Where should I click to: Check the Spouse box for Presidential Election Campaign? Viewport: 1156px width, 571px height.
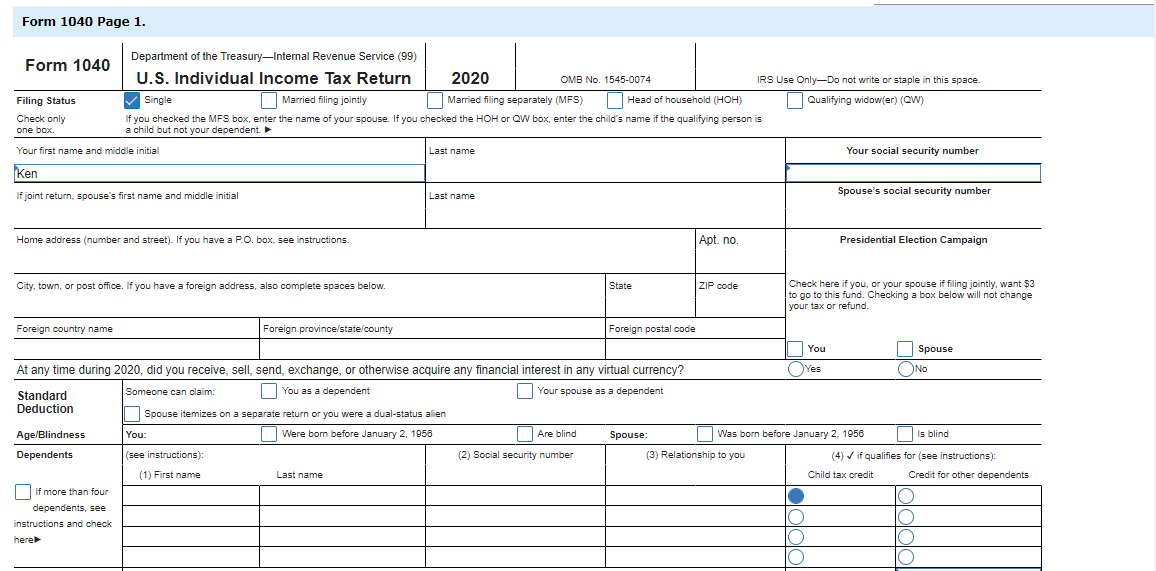[x=905, y=349]
